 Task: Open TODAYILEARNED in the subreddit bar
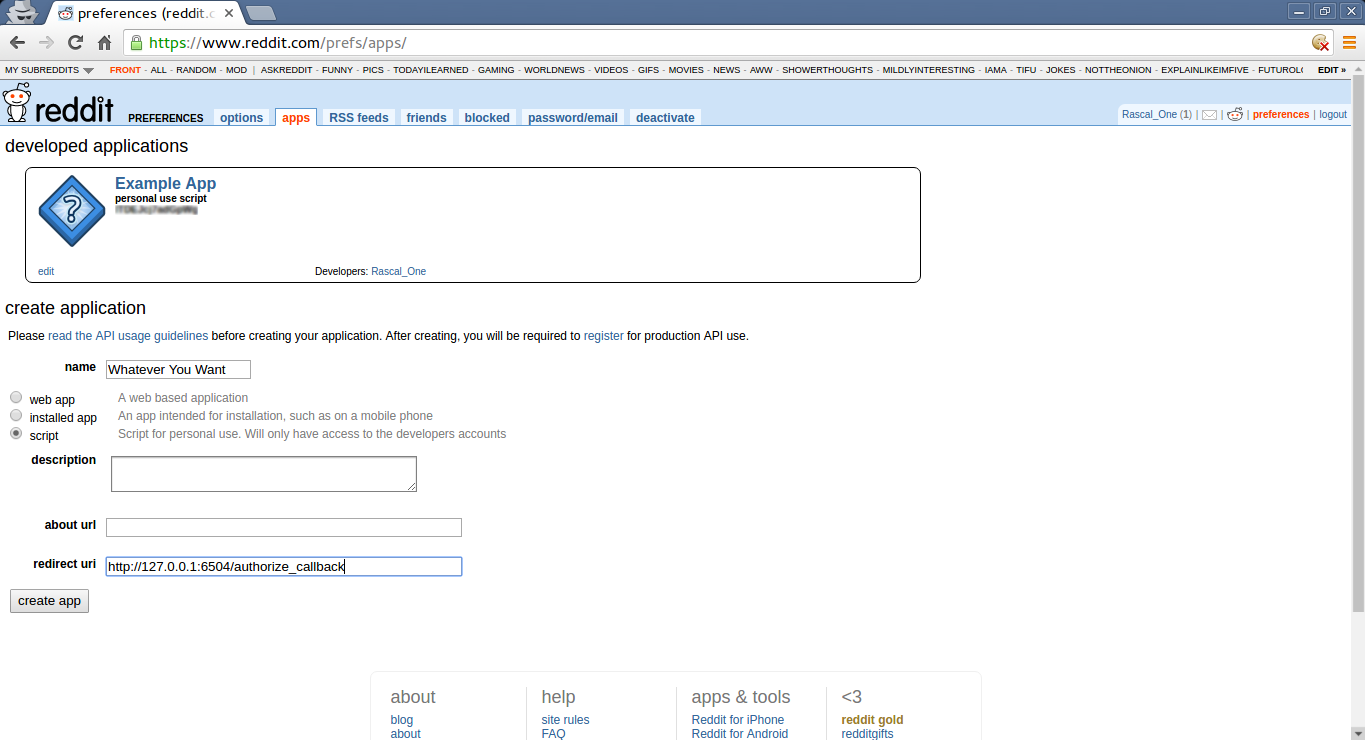[x=431, y=70]
